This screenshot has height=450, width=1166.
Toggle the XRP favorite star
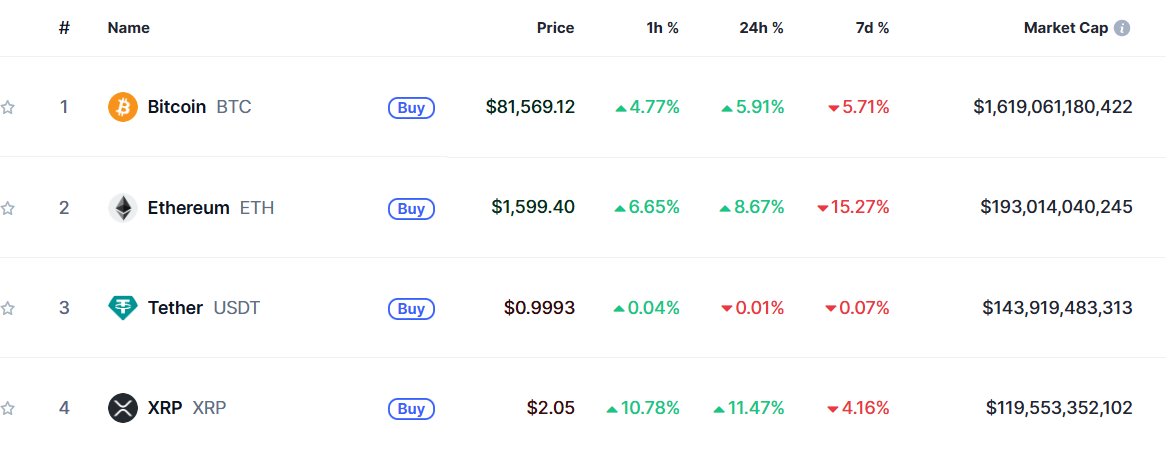(7, 408)
